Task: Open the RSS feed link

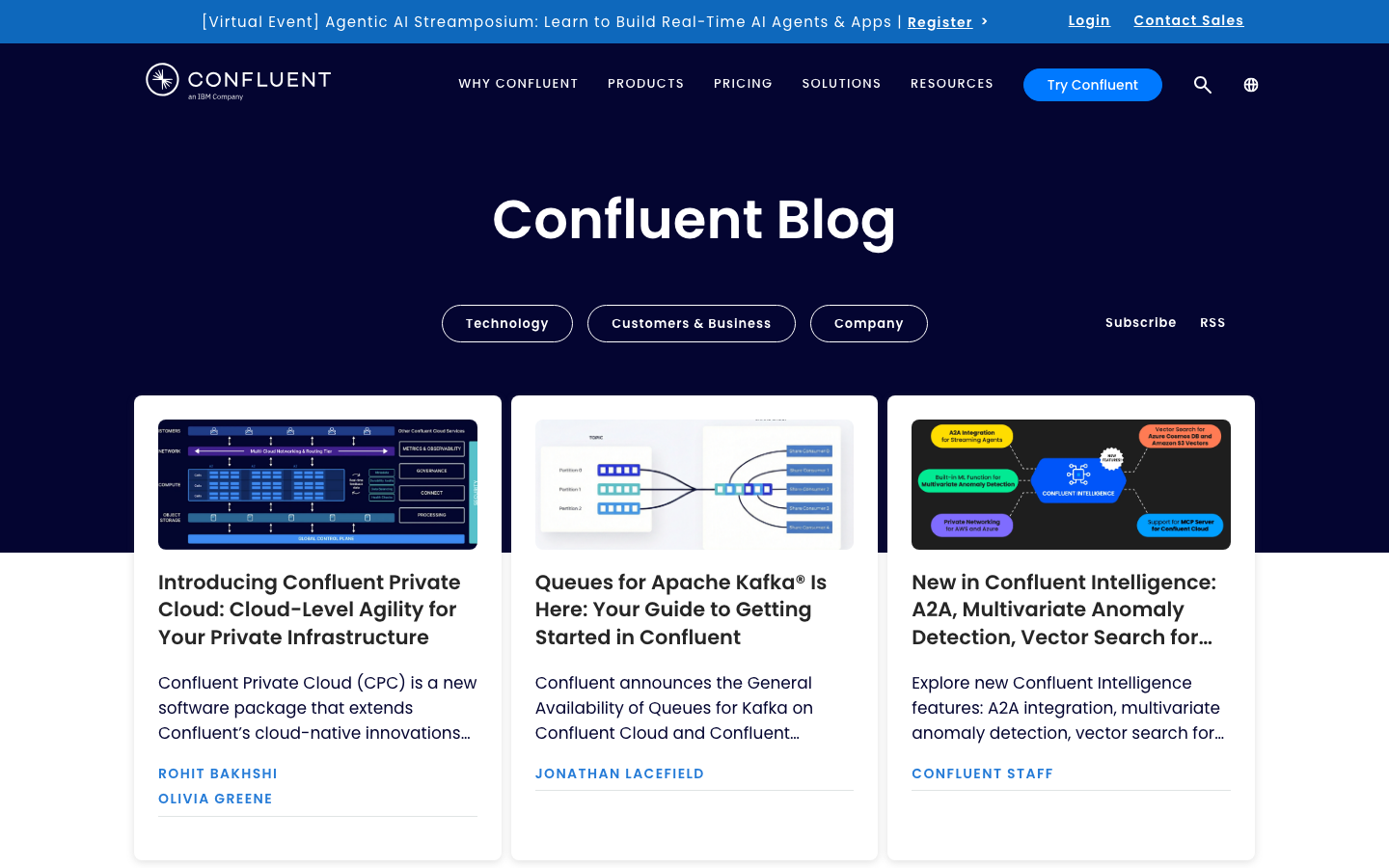Action: 1212,323
